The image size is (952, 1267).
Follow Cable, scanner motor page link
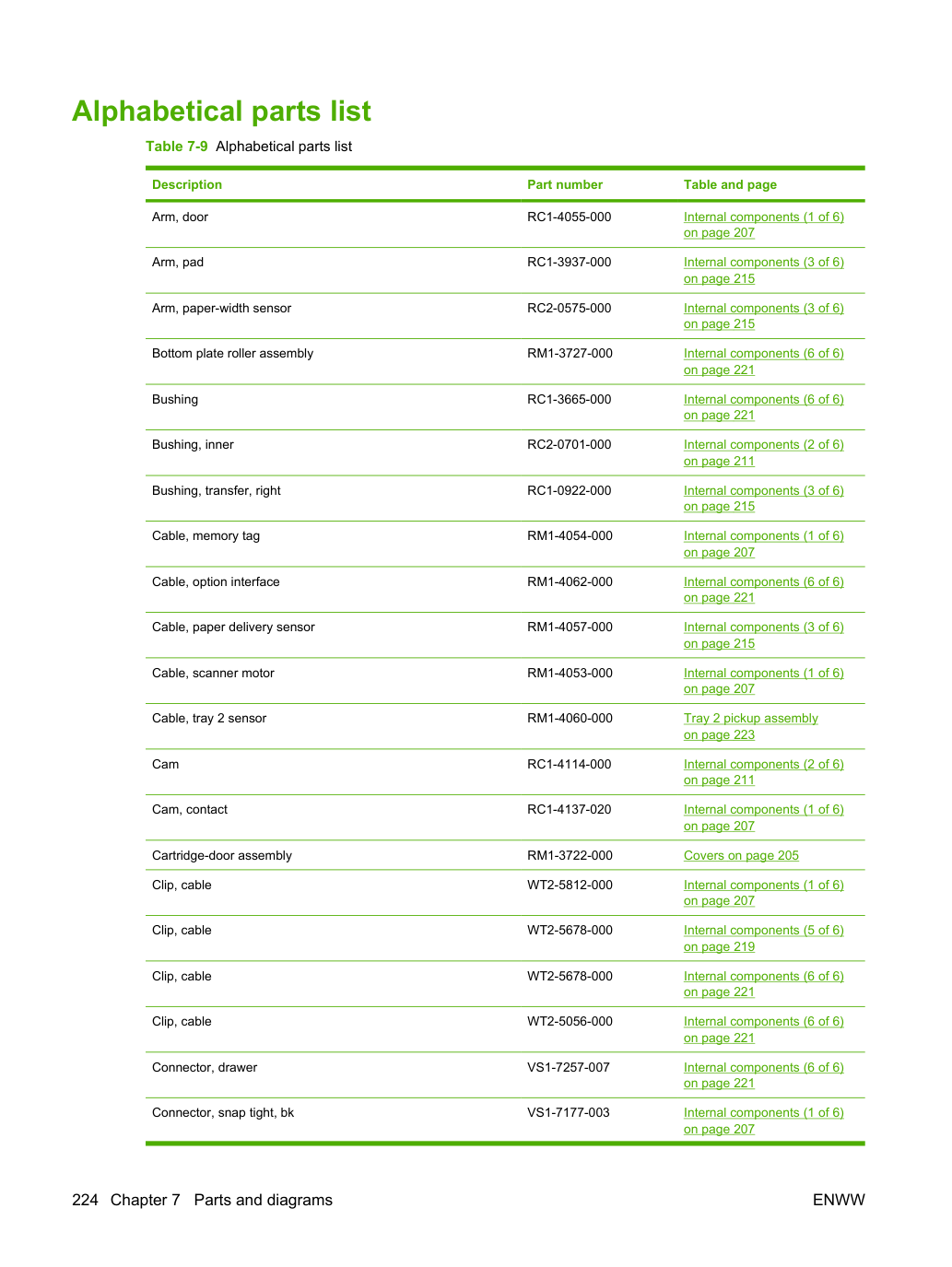(763, 681)
